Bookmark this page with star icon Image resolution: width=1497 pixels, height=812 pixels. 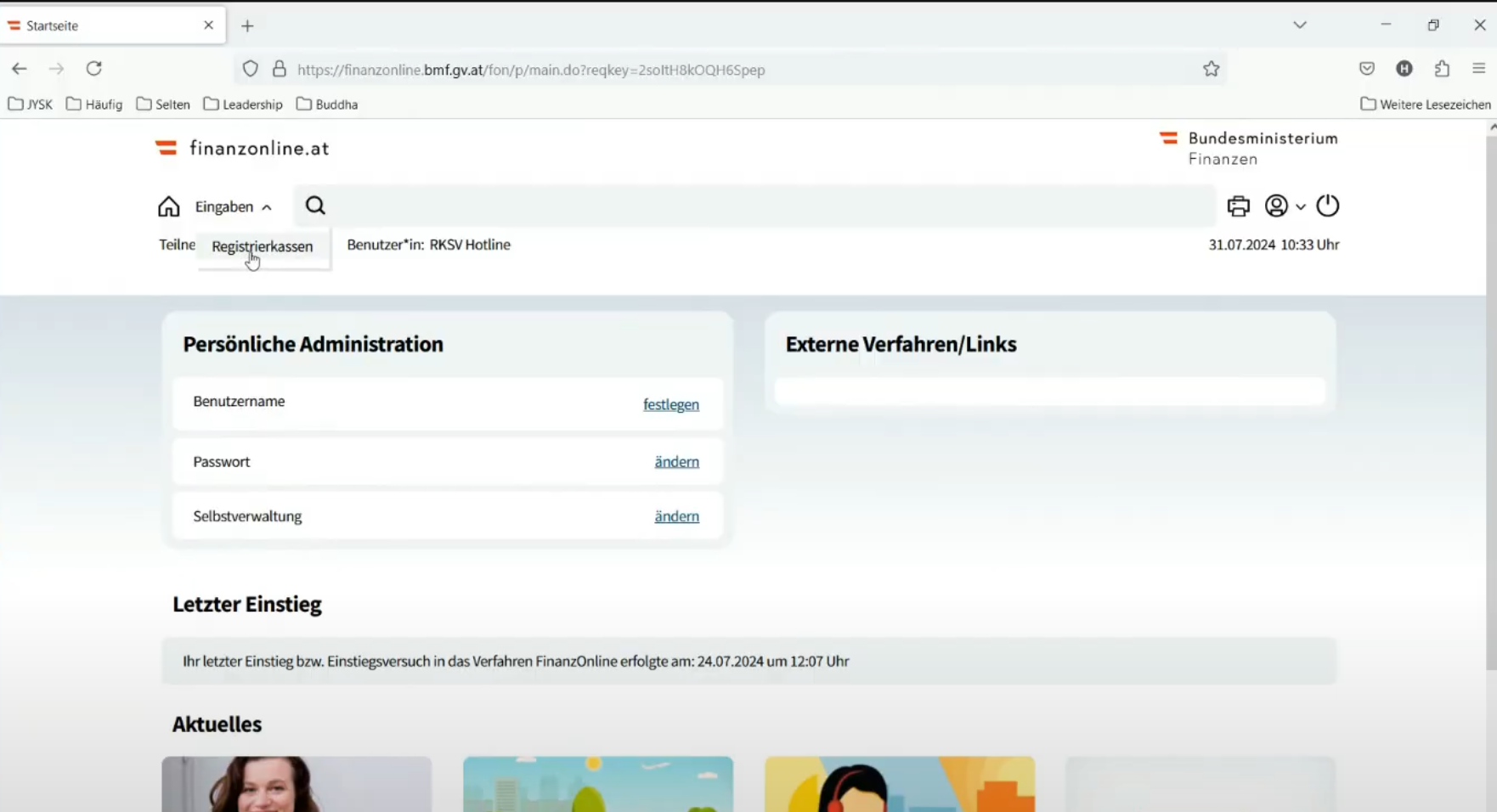(x=1211, y=69)
